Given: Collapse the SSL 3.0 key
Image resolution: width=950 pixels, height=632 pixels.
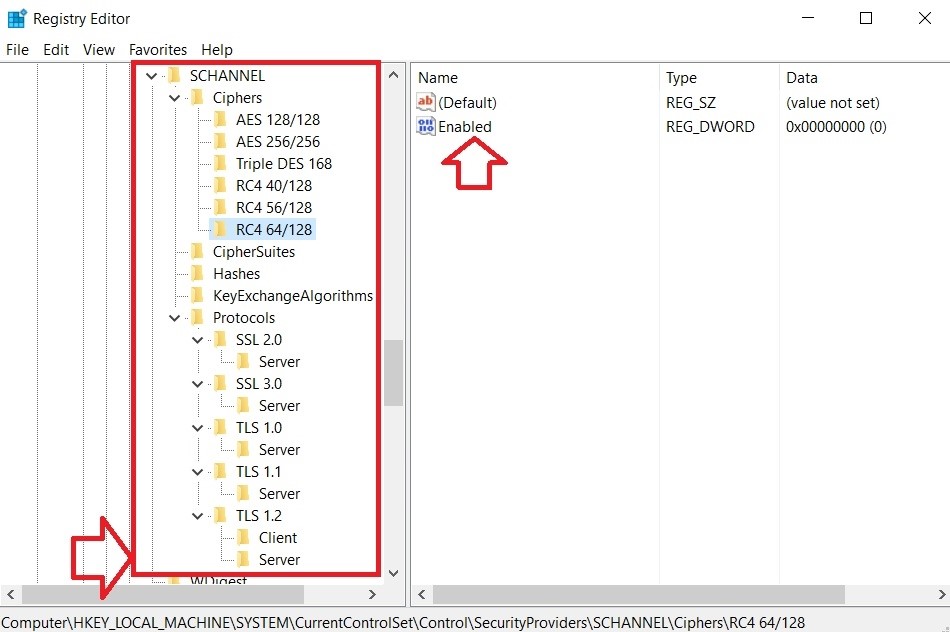Looking at the screenshot, I should [198, 384].
